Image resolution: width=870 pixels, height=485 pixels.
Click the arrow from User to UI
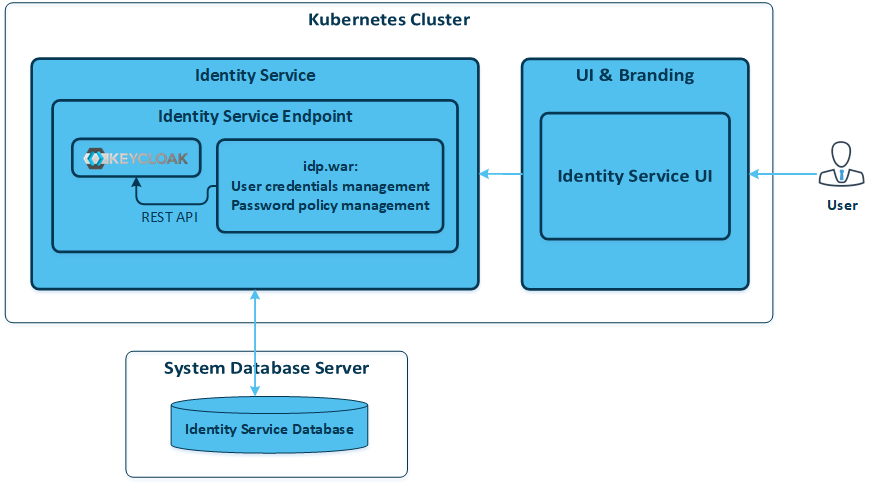(783, 175)
